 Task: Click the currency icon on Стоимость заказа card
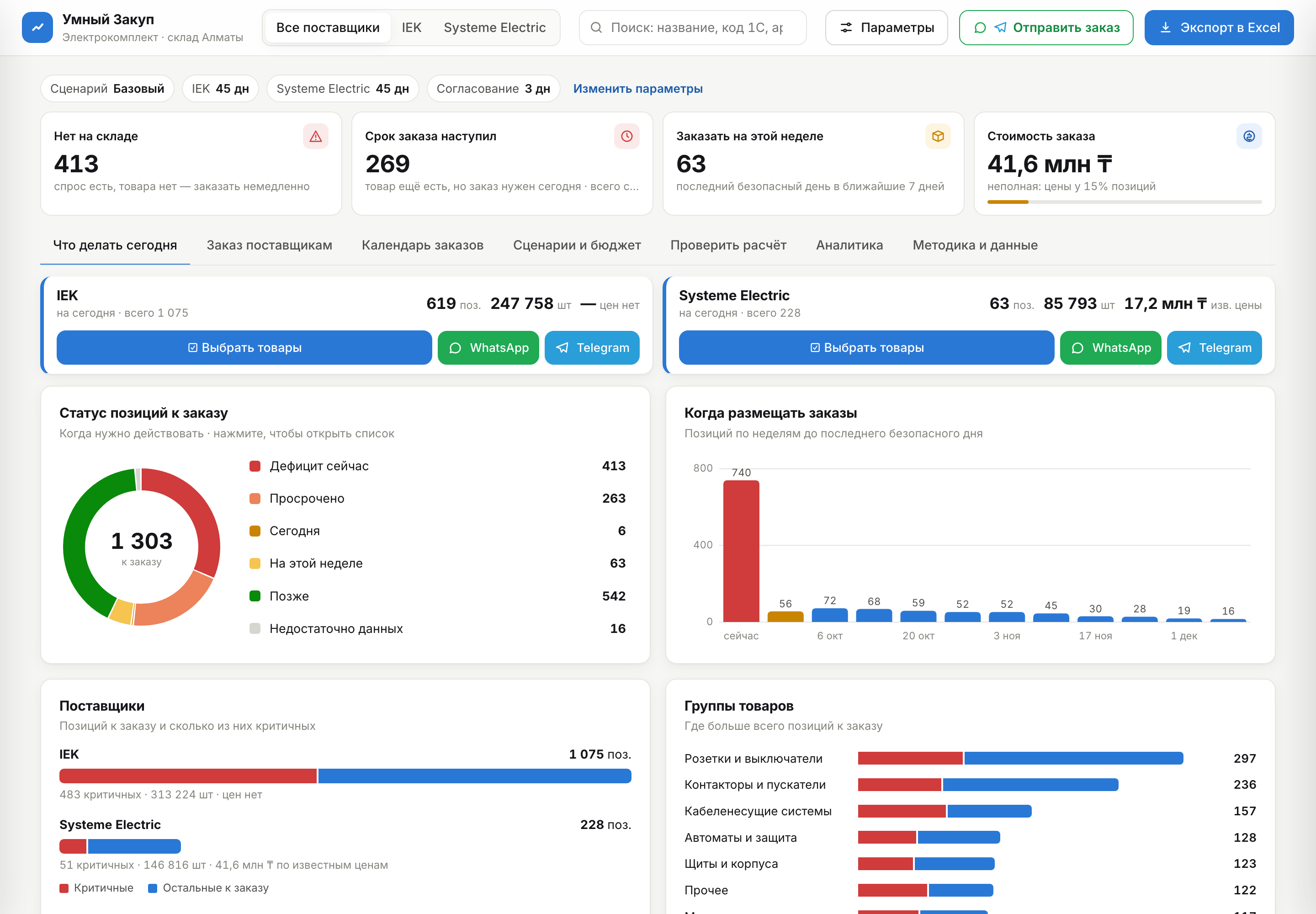point(1249,136)
